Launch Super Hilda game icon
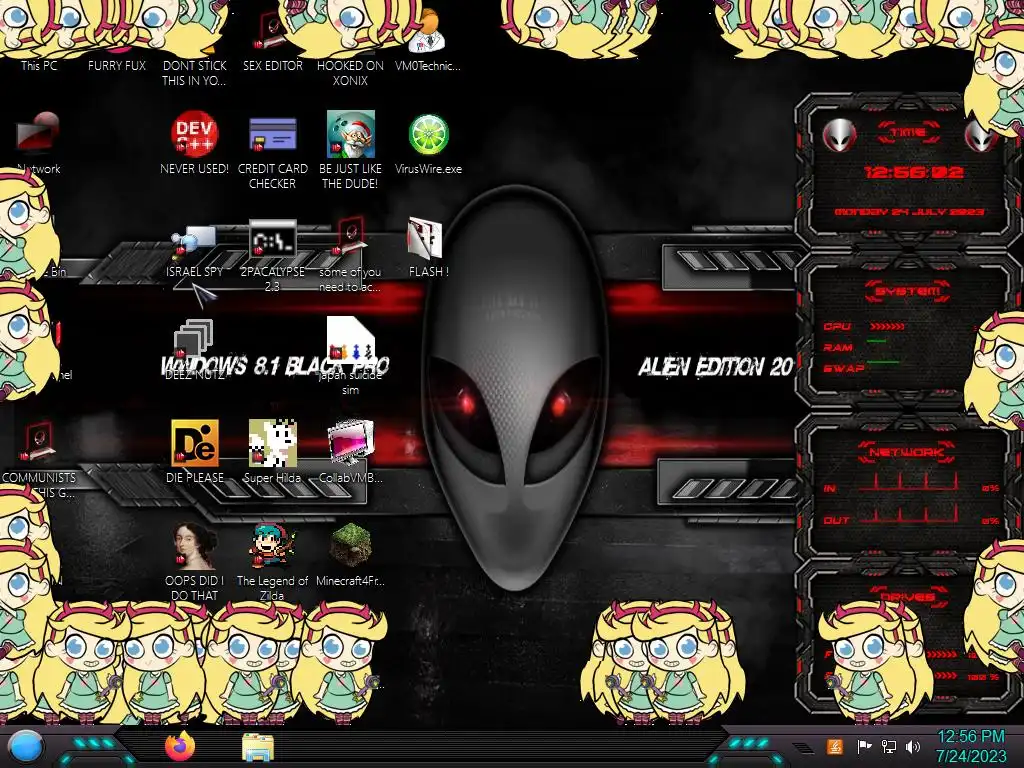Image resolution: width=1024 pixels, height=768 pixels. (272, 443)
